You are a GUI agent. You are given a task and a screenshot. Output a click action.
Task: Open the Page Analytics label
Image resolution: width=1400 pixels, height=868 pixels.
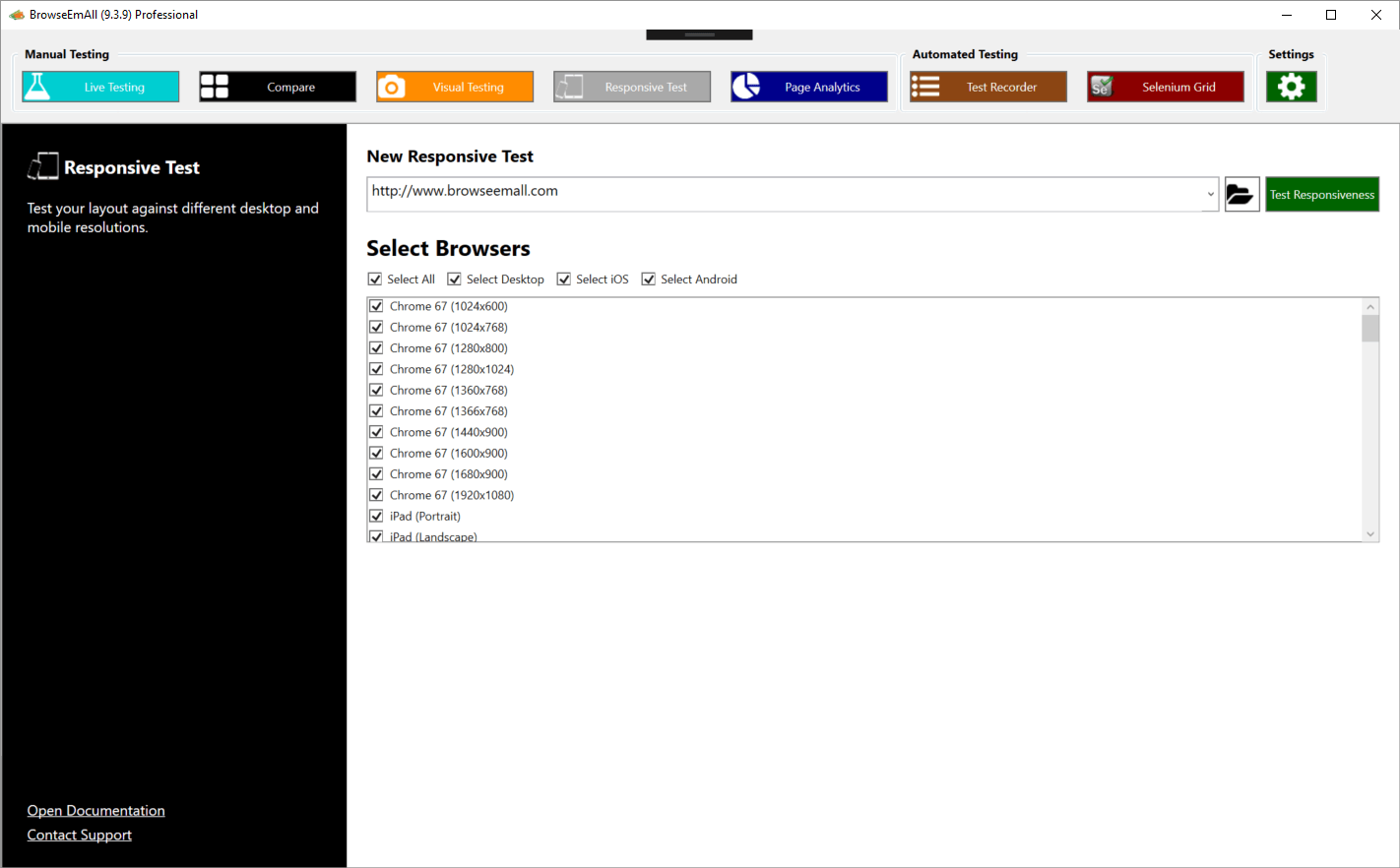point(822,88)
